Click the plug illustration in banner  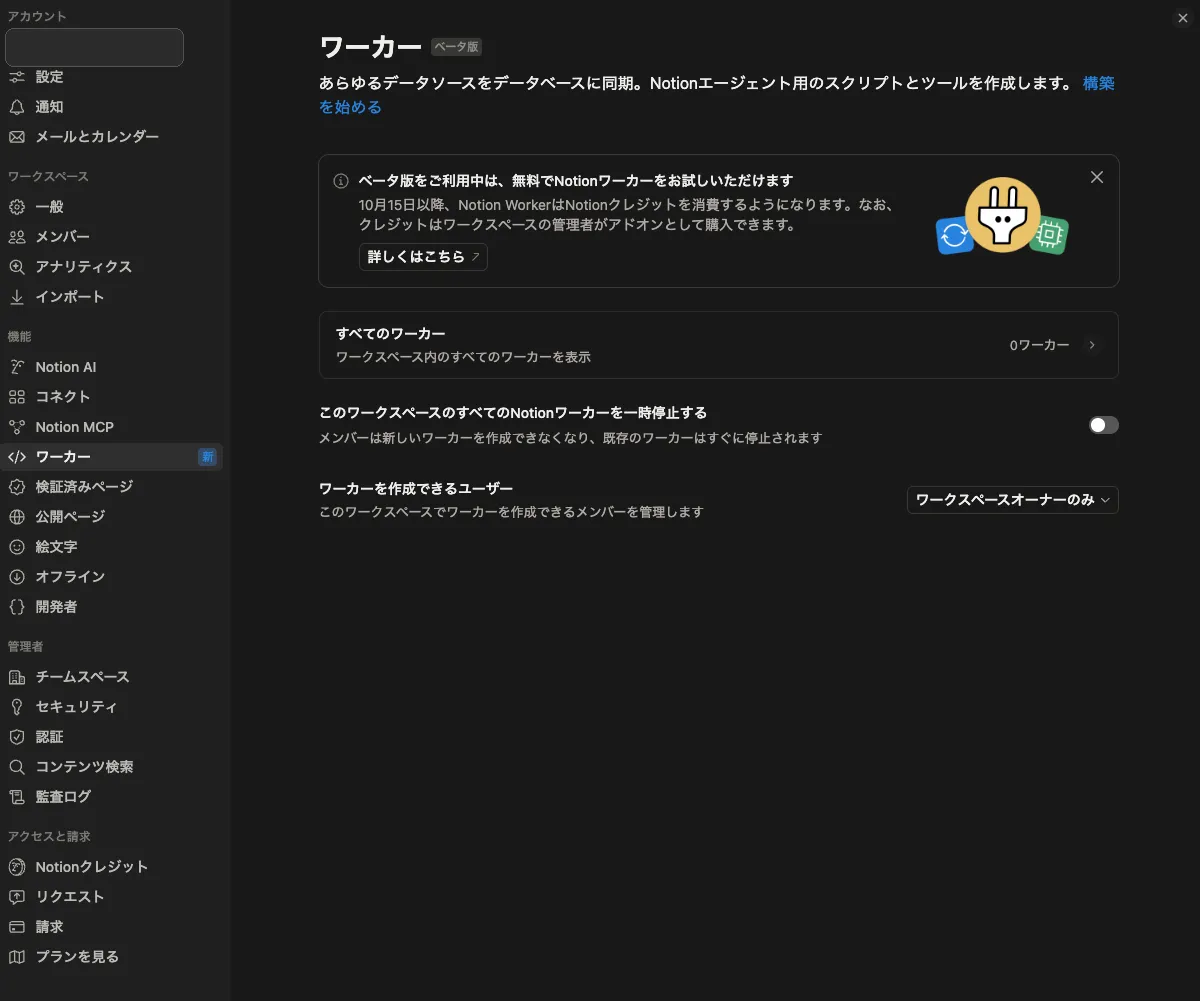point(1002,214)
